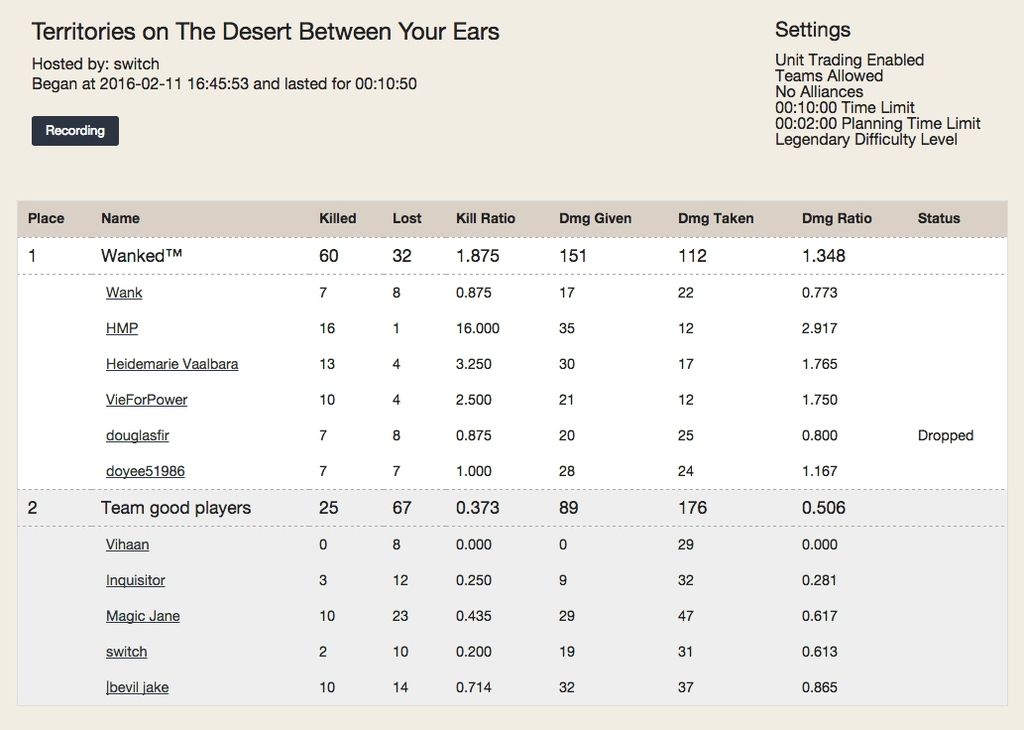1024x730 pixels.
Task: Click Heidemarie Vaalbara's kill ratio 3.250
Action: click(x=473, y=364)
